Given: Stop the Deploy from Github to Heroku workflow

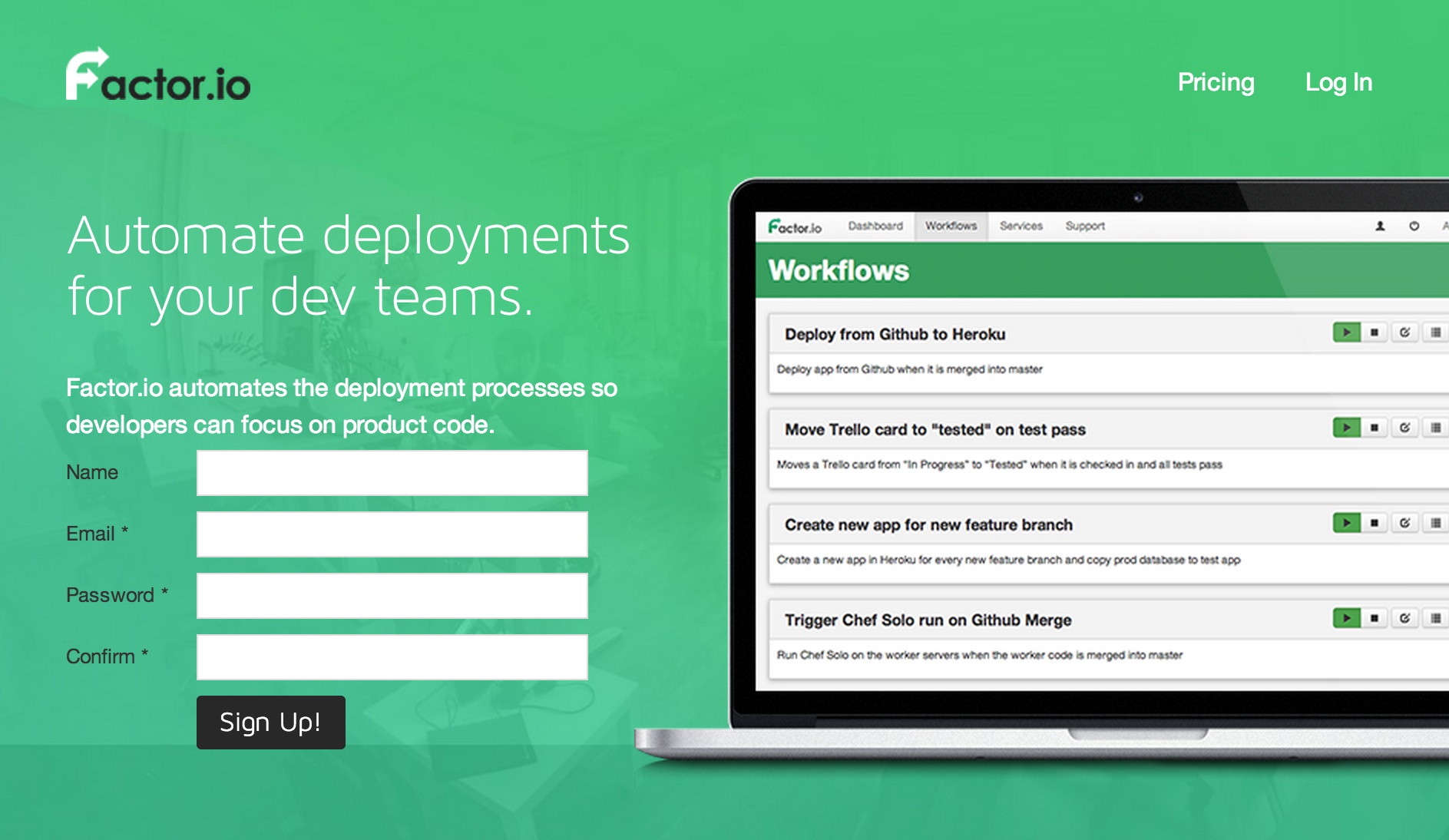Looking at the screenshot, I should pos(1375,332).
